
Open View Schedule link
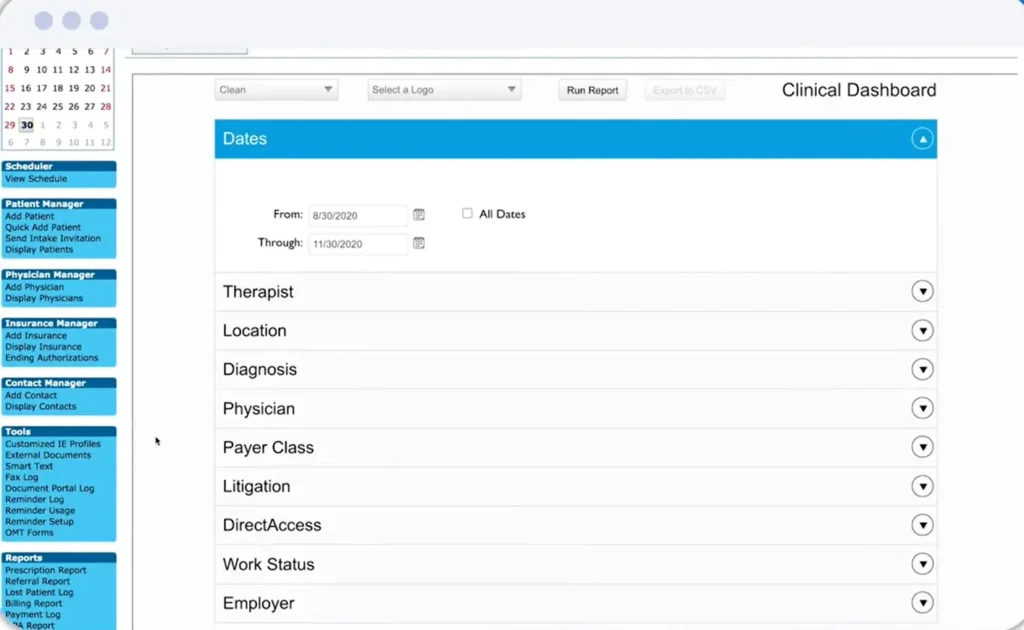36,178
